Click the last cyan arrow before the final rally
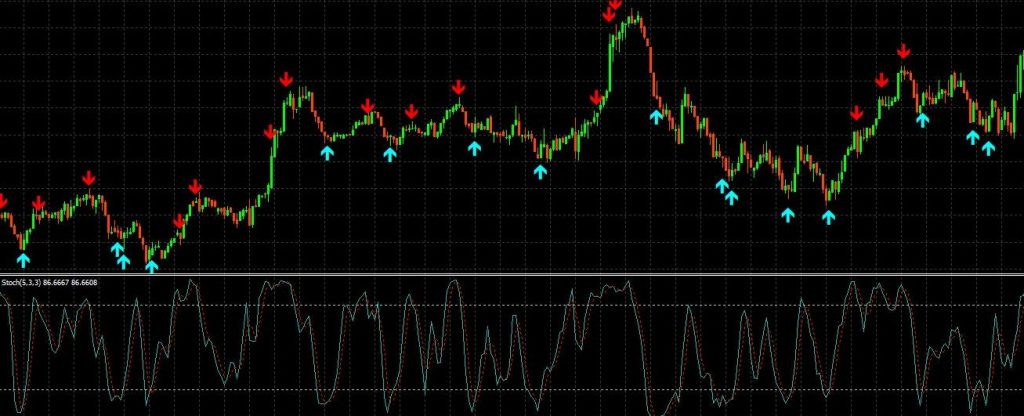 (827, 216)
